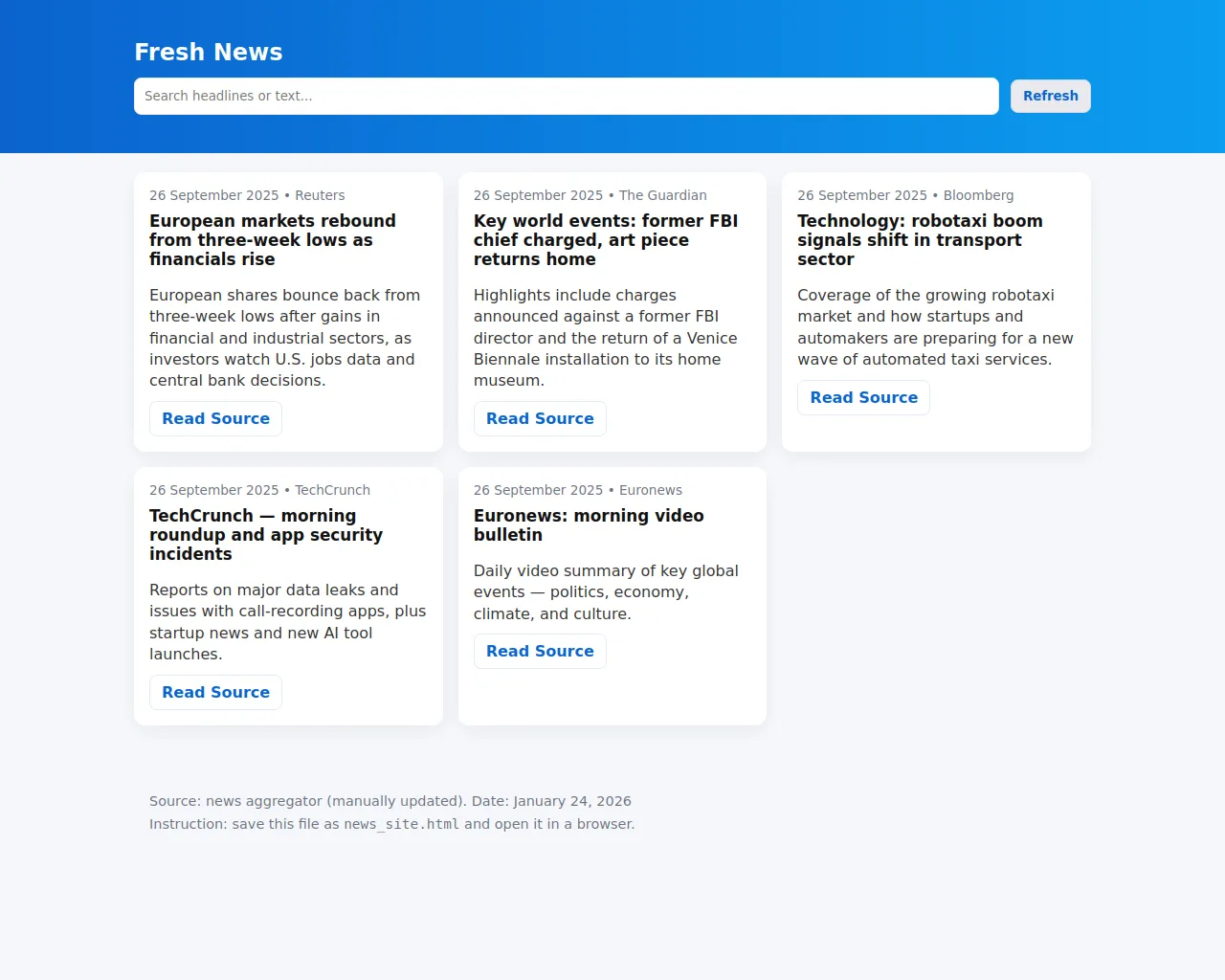The image size is (1225, 980).
Task: Open Read Source for TechCrunch morning roundup
Action: 215,692
